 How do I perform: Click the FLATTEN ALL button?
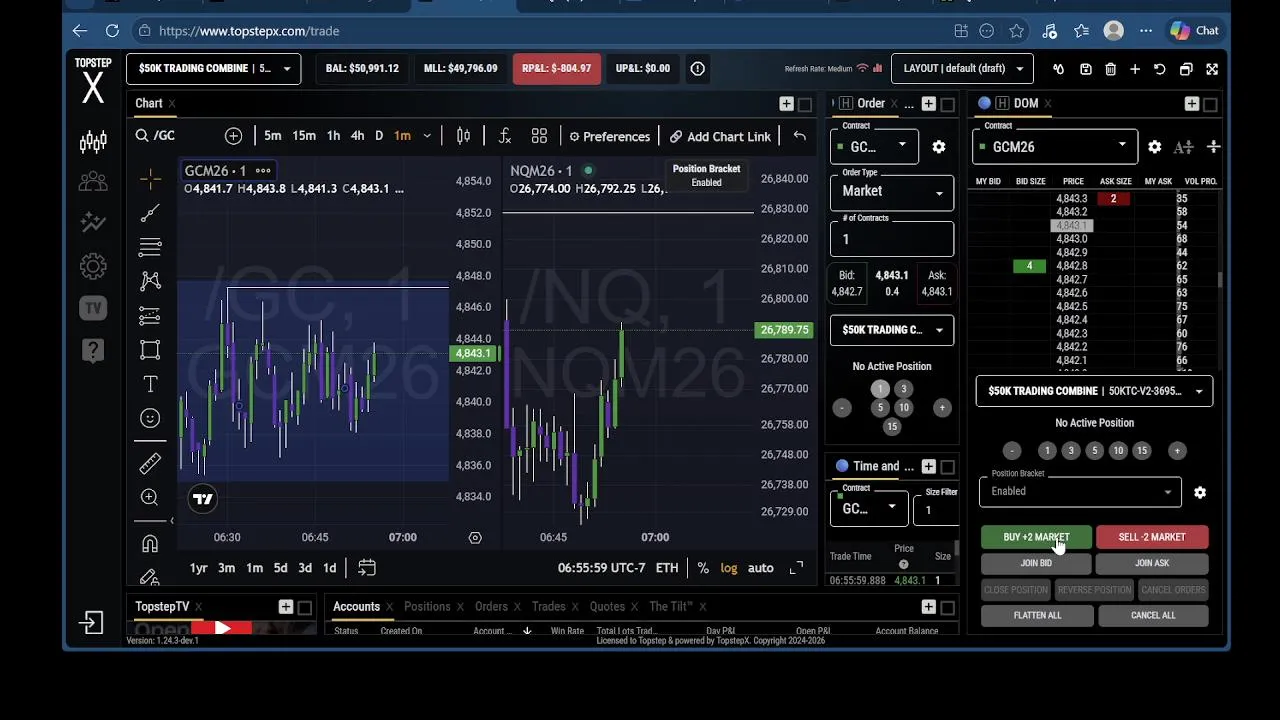click(x=1037, y=616)
